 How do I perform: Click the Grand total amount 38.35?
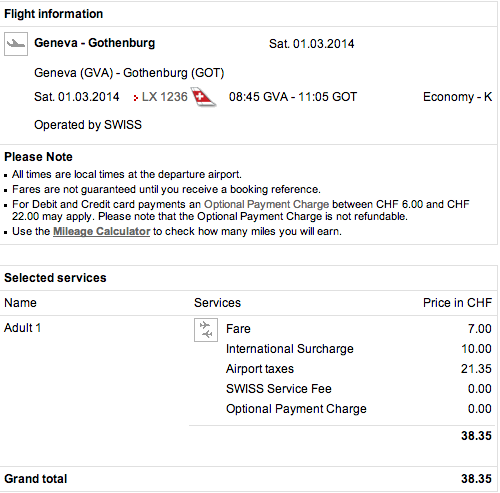[x=476, y=479]
